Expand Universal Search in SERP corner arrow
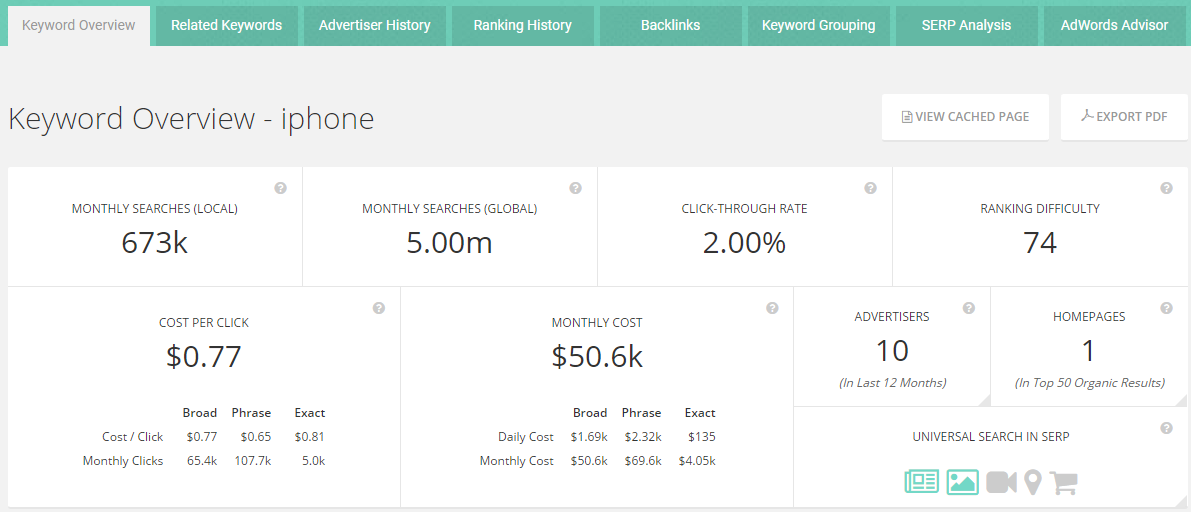 1181,501
